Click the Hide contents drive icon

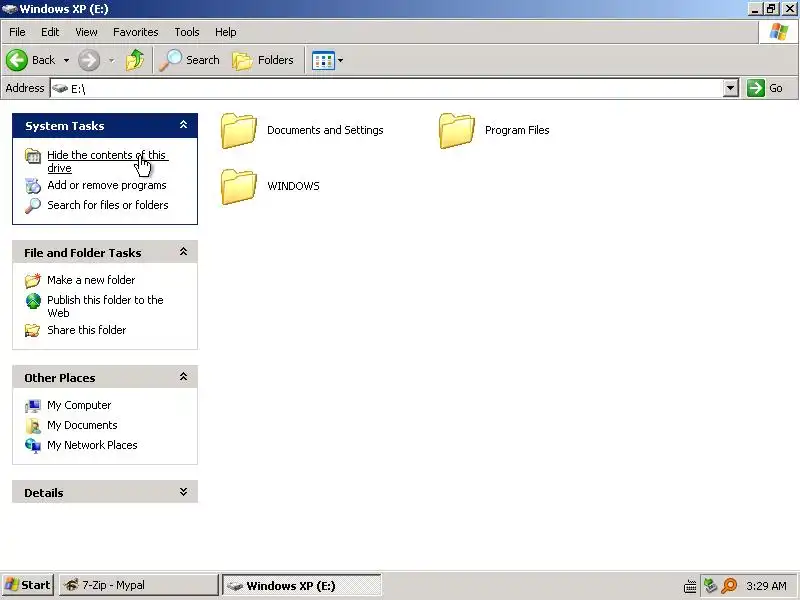tap(33, 156)
